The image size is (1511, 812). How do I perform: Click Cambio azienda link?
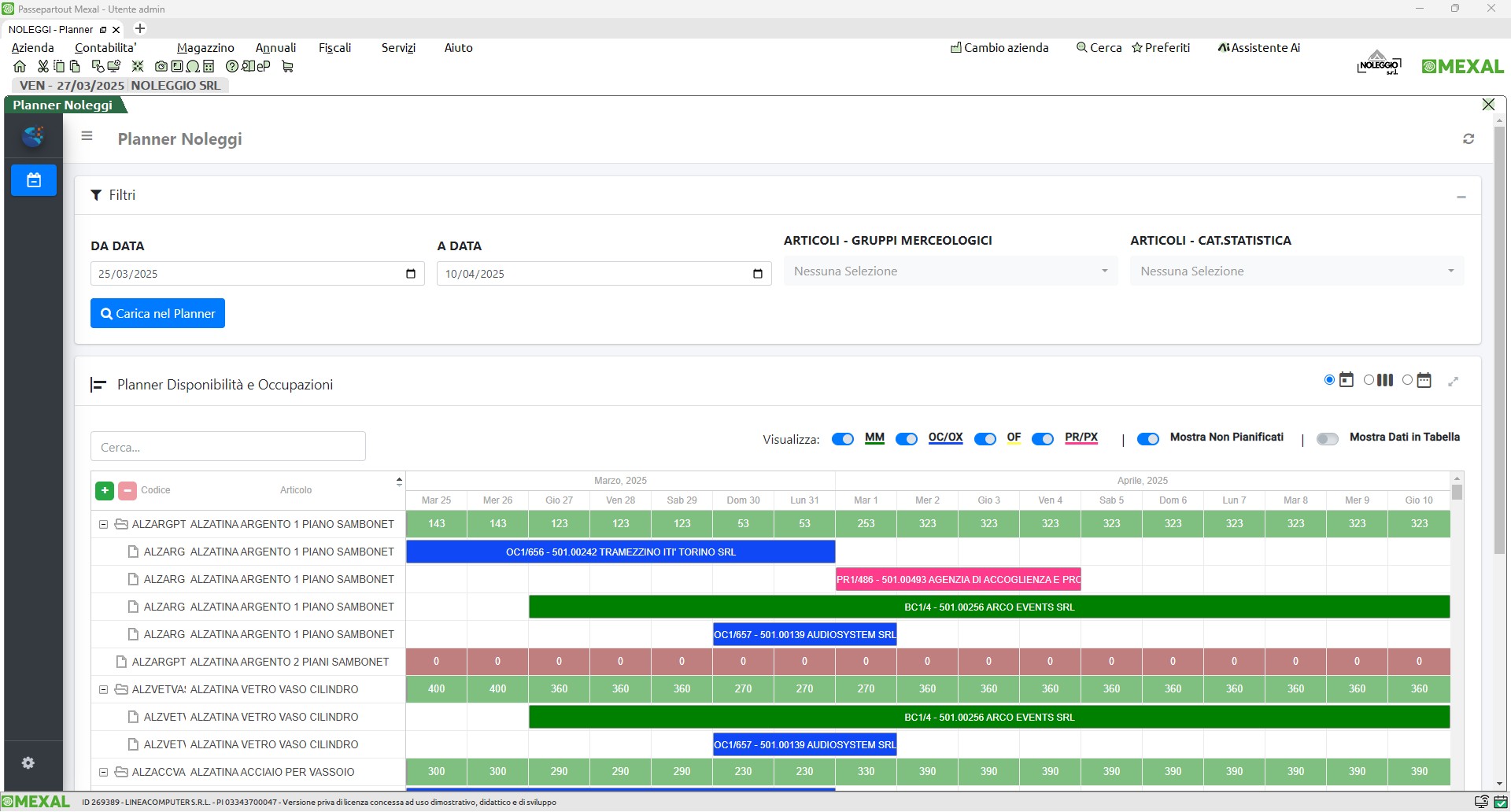click(x=999, y=48)
